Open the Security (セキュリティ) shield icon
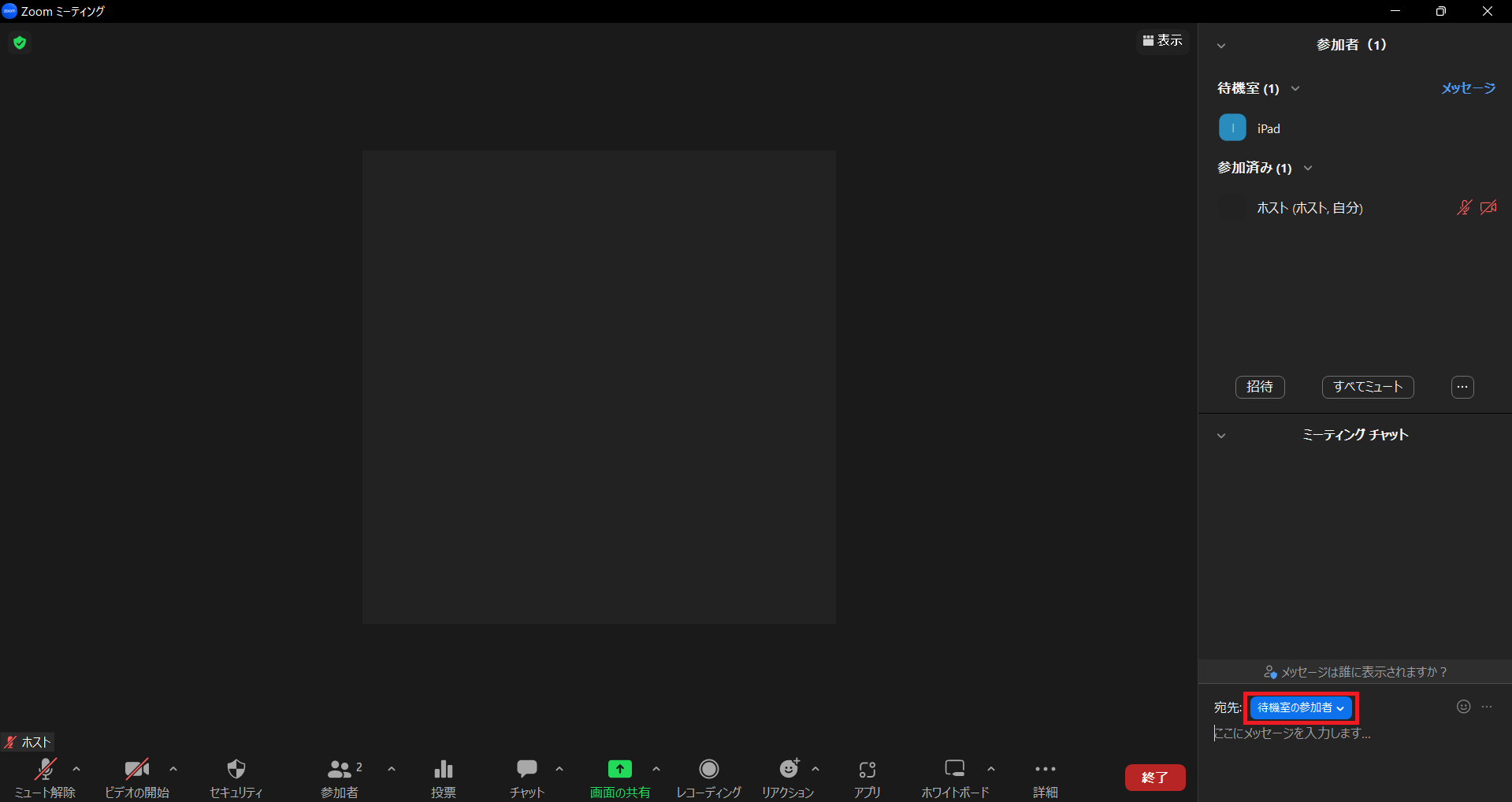 pyautogui.click(x=236, y=769)
